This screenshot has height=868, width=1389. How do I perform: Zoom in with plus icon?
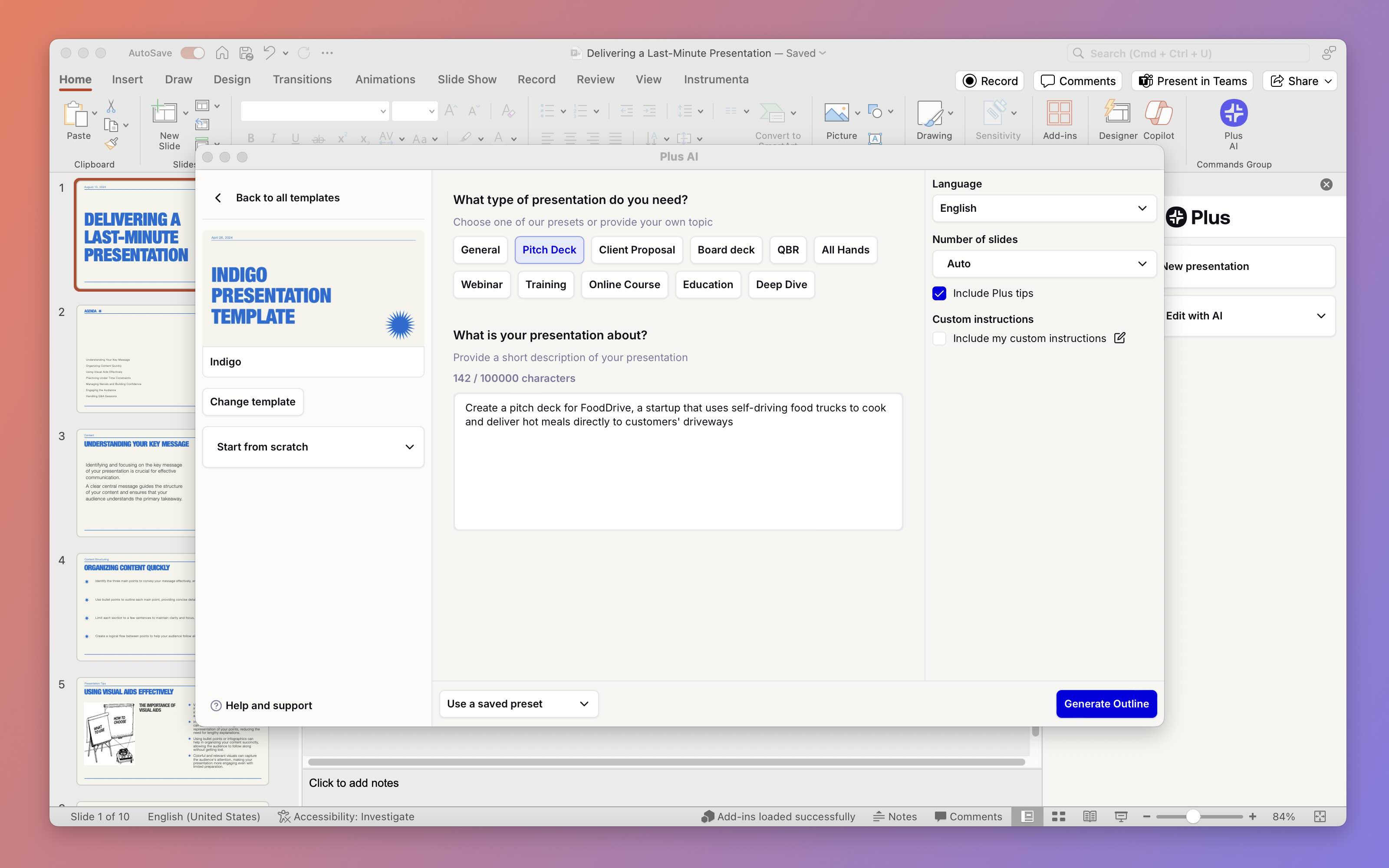point(1252,816)
